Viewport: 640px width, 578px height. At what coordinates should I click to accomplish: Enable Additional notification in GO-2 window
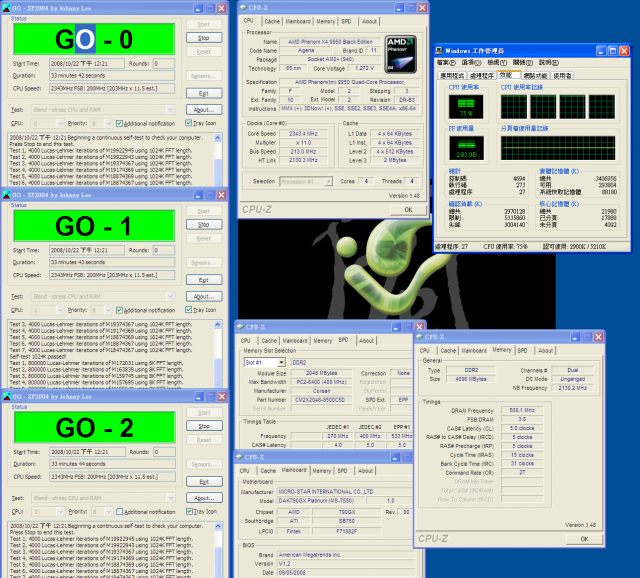120,511
